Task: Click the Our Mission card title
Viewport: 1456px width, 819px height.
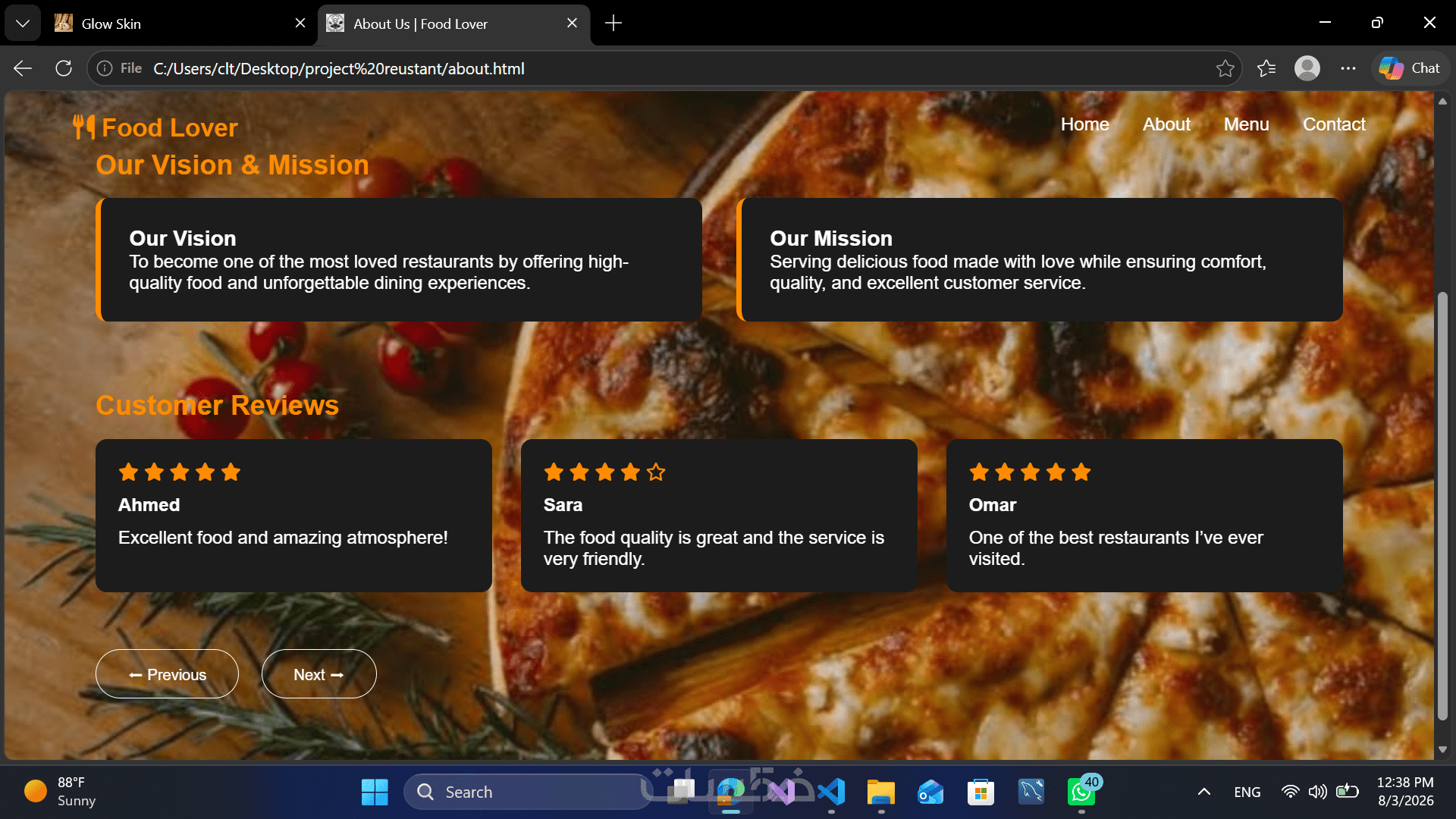Action: coord(831,238)
